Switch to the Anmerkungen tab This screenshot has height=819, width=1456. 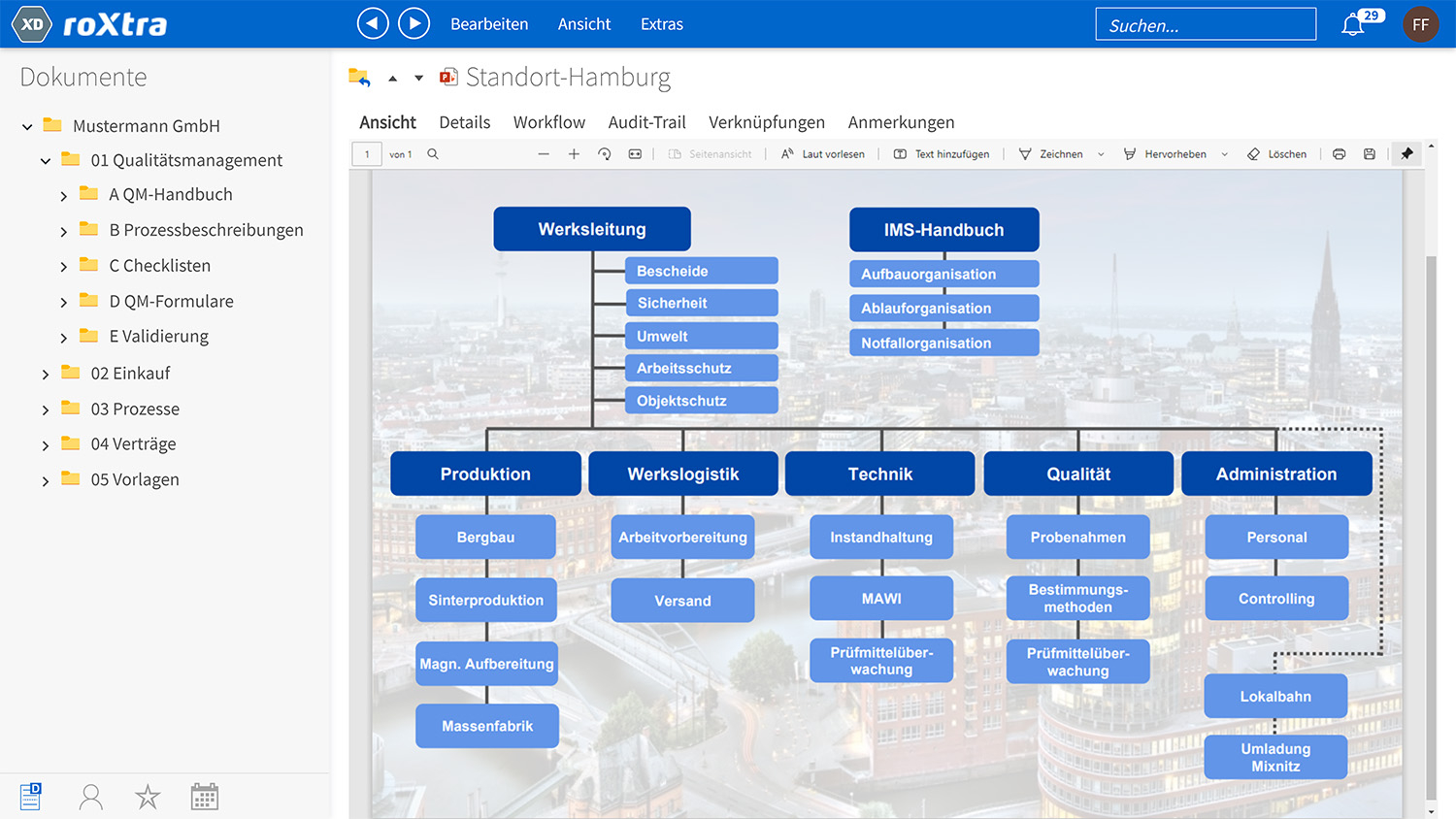click(x=902, y=122)
